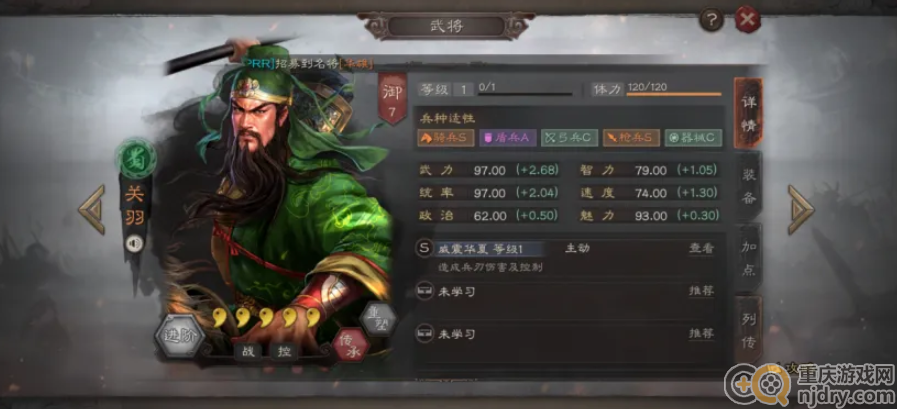
Task: Tap the 进阶 hexagon icon
Action: [x=180, y=335]
